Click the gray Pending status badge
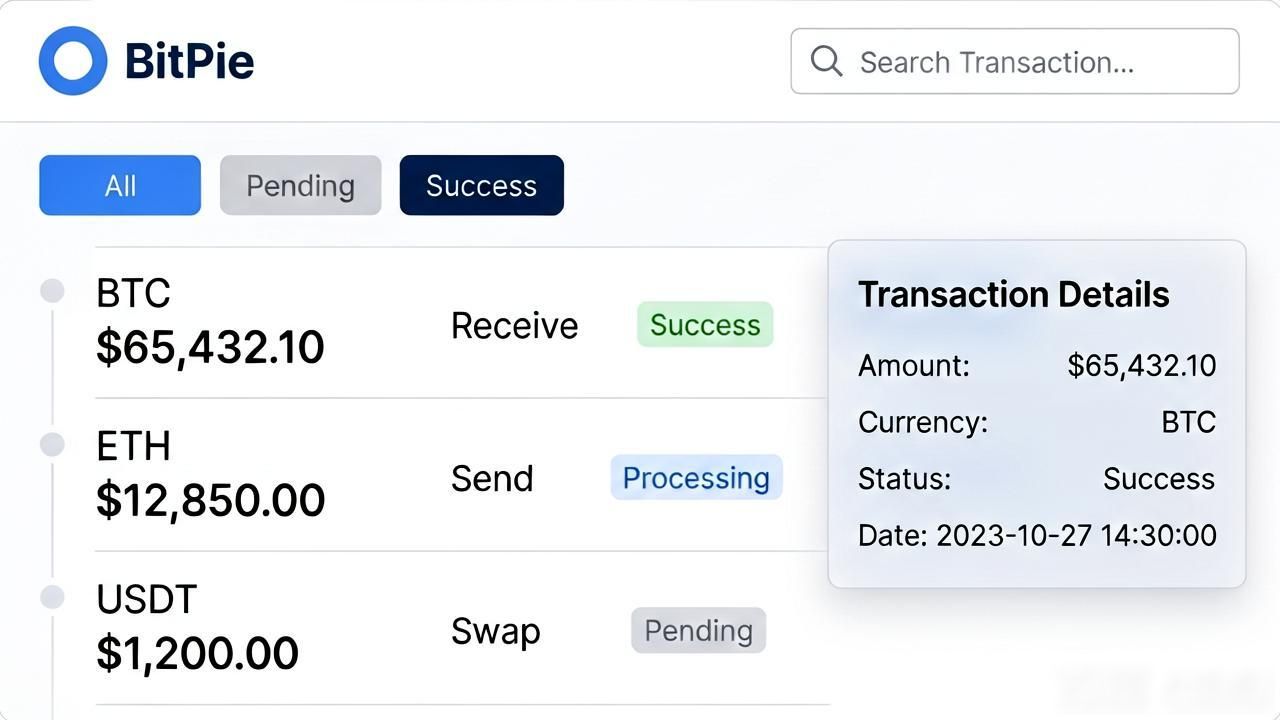The height and width of the screenshot is (720, 1280). tap(698, 630)
